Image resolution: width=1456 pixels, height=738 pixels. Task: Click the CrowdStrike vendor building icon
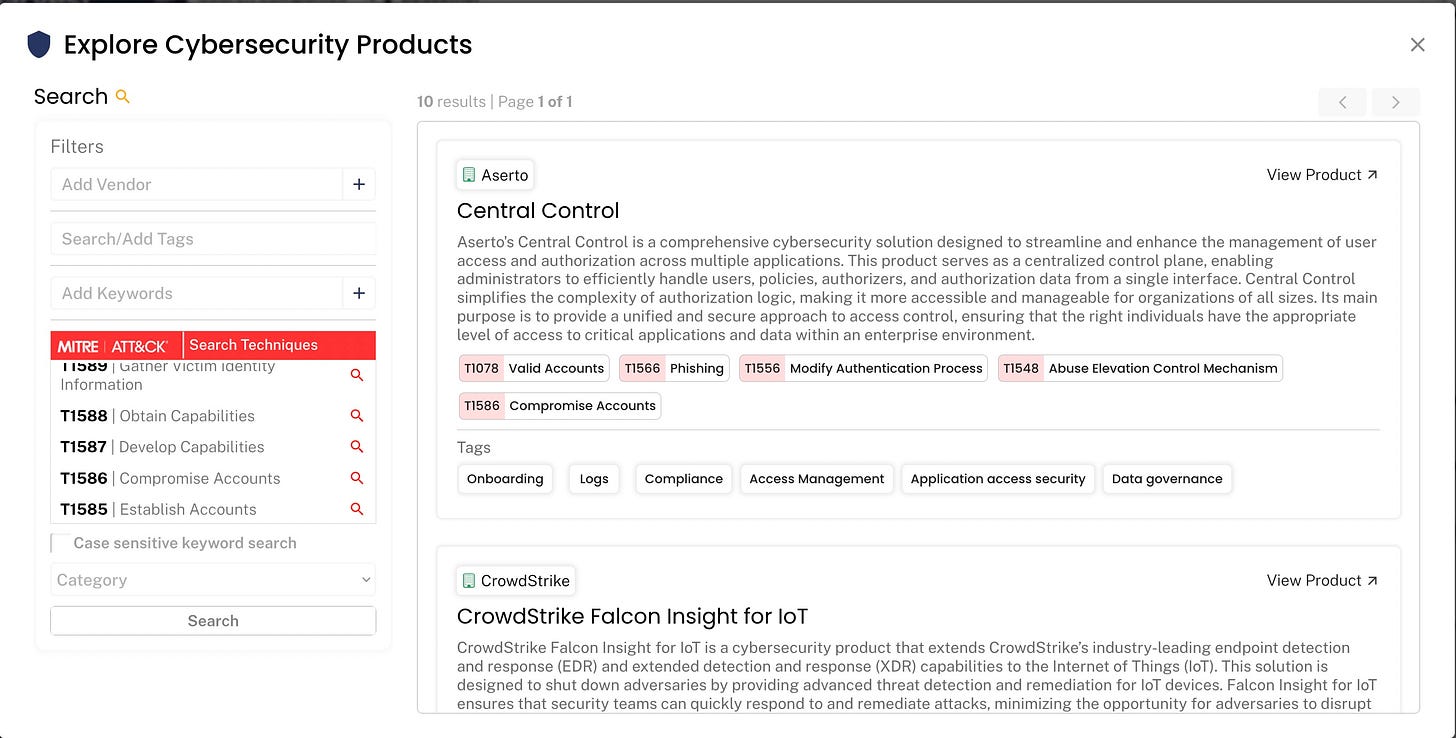click(x=469, y=581)
